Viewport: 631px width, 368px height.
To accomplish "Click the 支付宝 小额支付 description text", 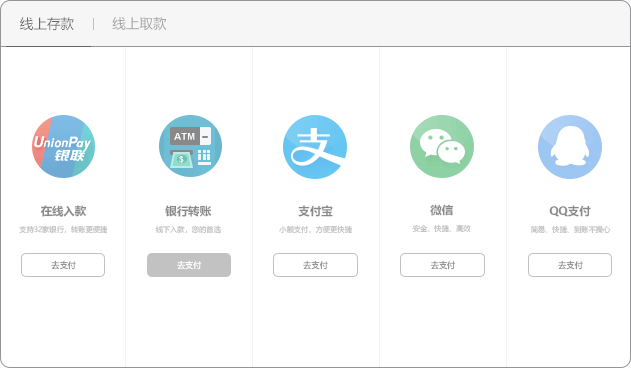I will coord(316,229).
